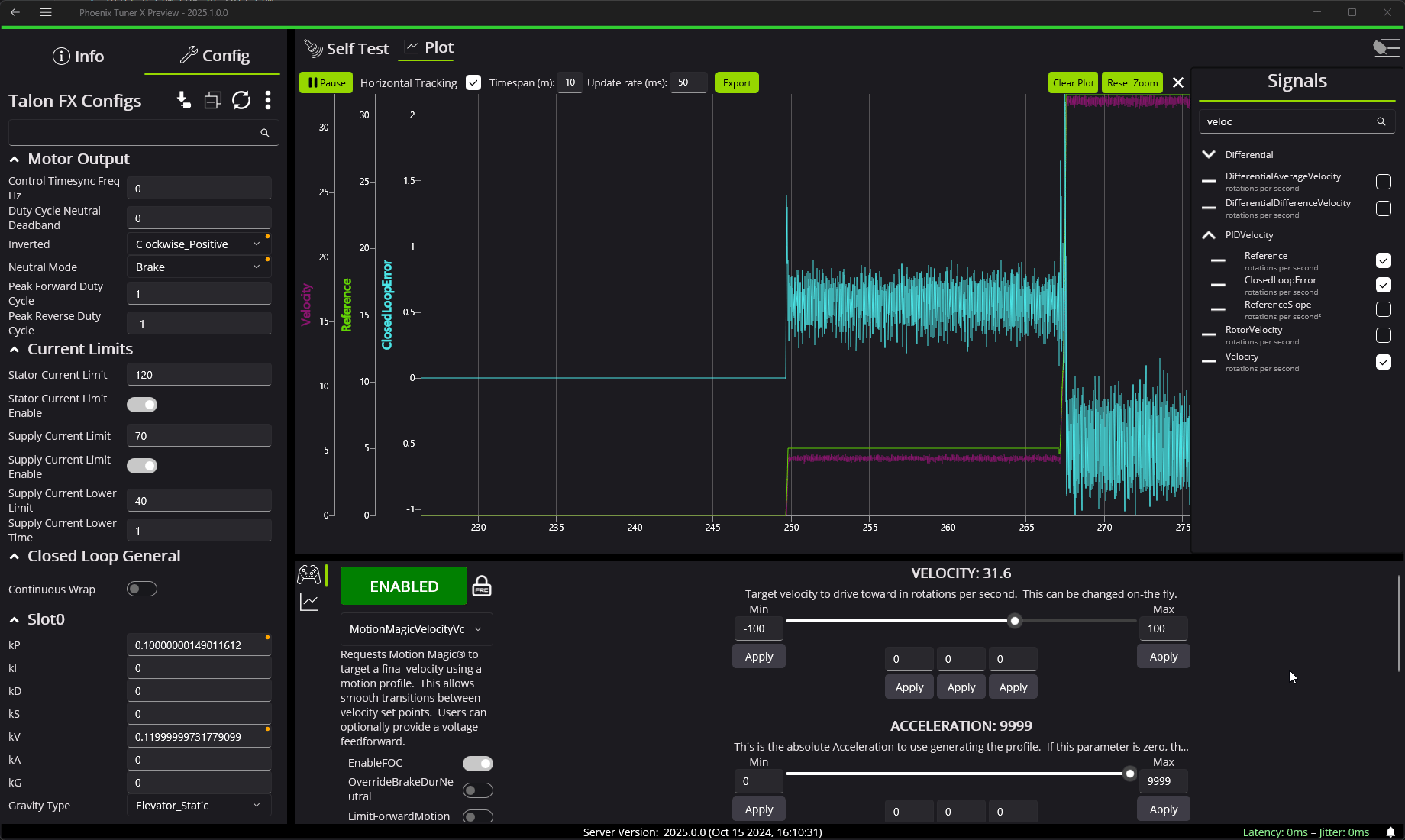This screenshot has width=1405, height=840.
Task: Click the FRC lock icon
Action: (x=482, y=586)
